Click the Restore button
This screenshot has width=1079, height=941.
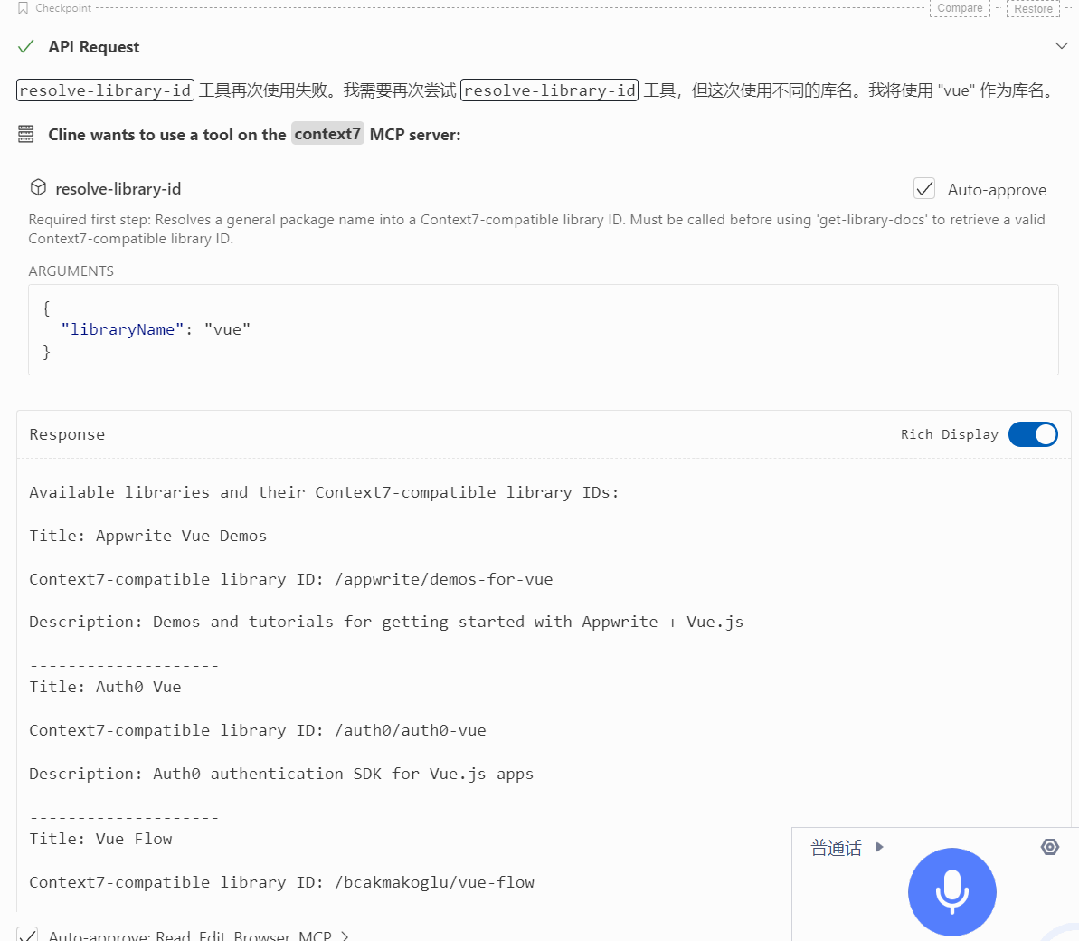point(1033,8)
